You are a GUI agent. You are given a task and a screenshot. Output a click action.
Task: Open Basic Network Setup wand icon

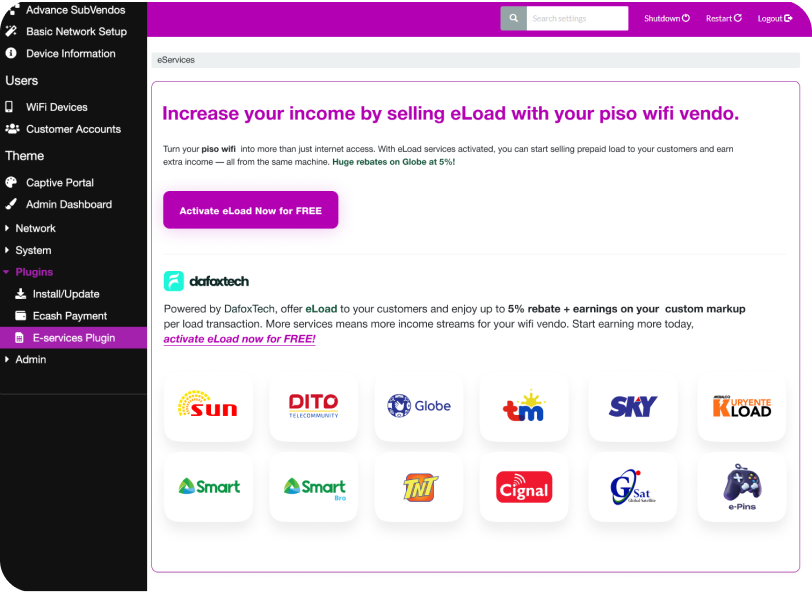11,31
